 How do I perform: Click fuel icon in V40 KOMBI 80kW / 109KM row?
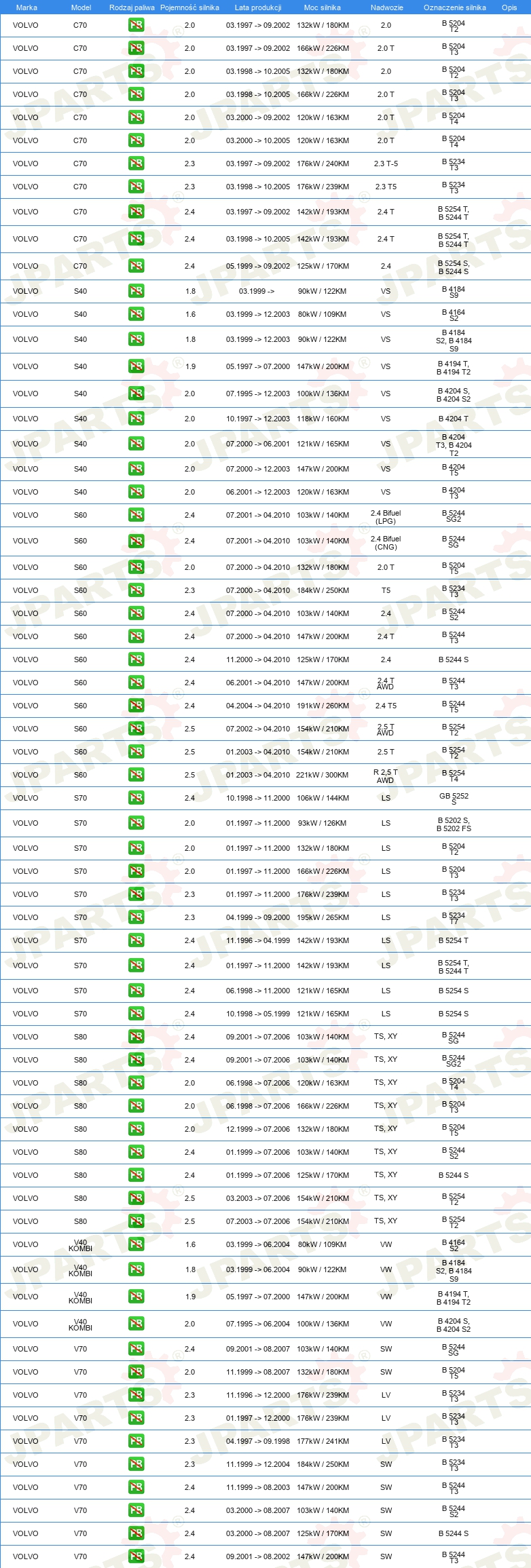tap(136, 1244)
